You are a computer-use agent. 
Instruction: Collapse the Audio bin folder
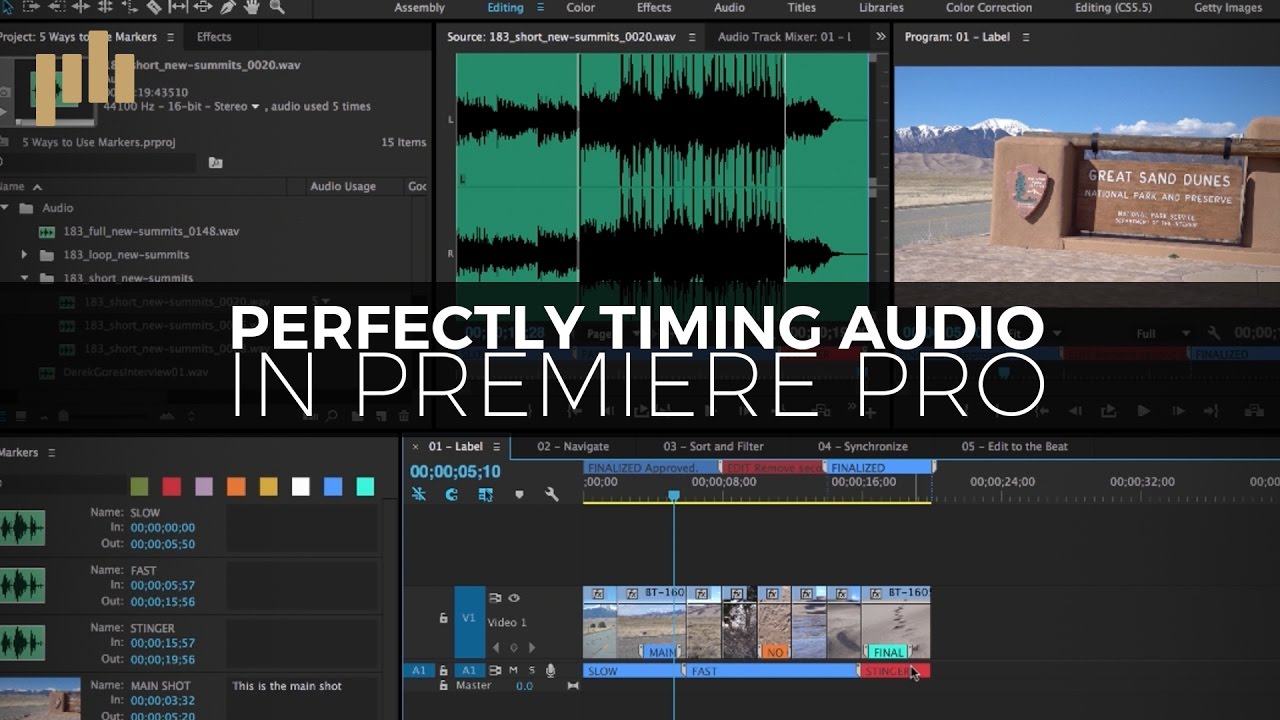coord(4,208)
